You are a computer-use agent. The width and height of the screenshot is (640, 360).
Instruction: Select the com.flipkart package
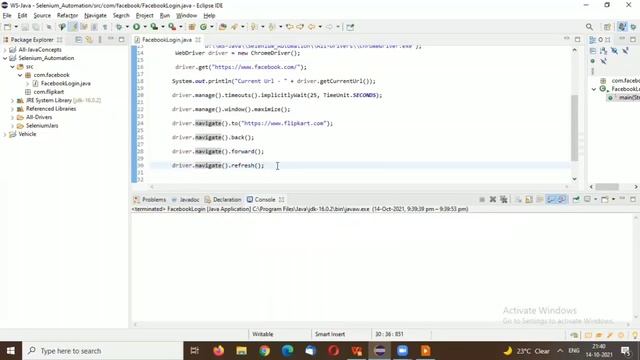pos(49,92)
